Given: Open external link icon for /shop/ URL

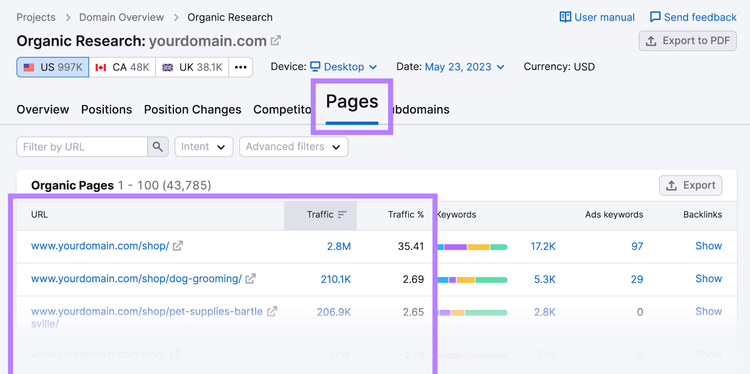Looking at the screenshot, I should 178,246.
